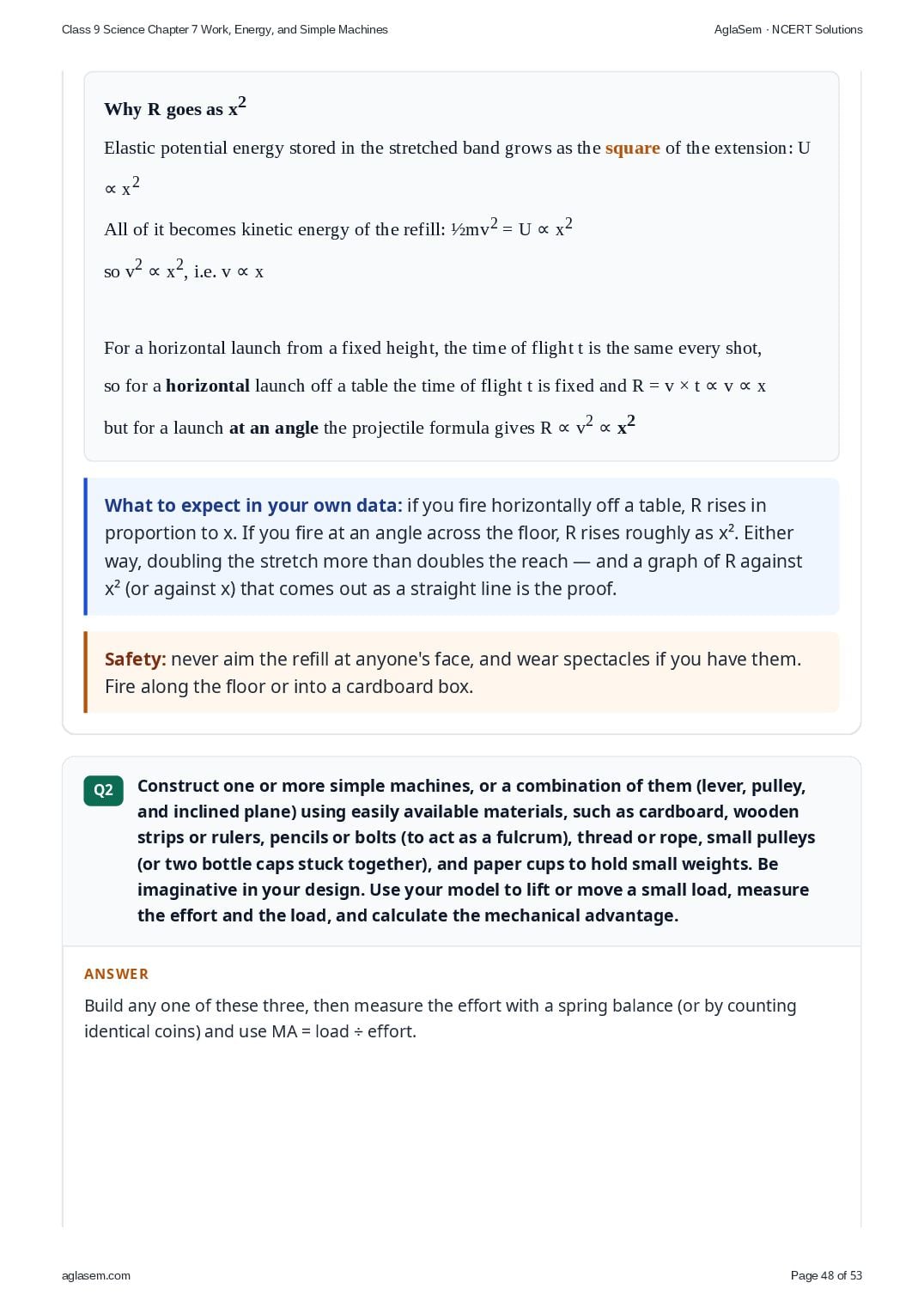Click the orange ANSWER label
This screenshot has height=1307, width=924.
(117, 974)
